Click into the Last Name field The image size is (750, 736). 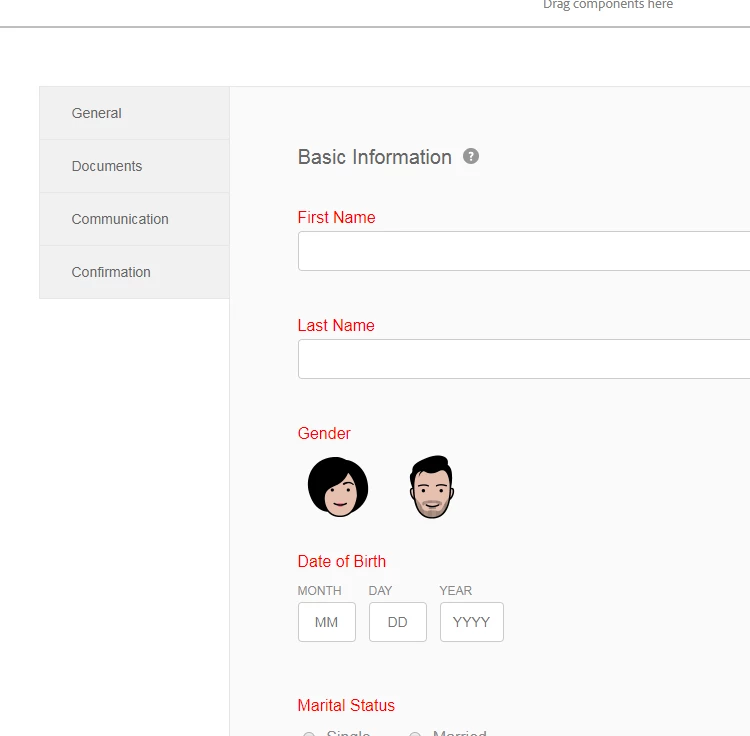[524, 359]
